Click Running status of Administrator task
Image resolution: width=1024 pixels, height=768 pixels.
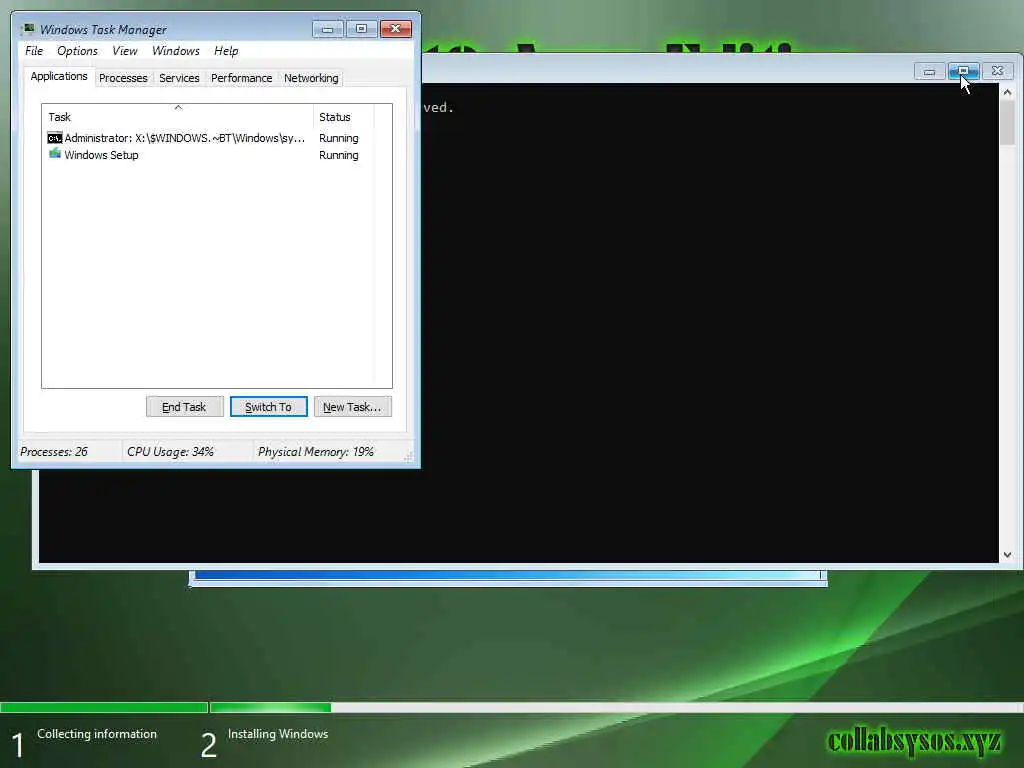pyautogui.click(x=338, y=138)
